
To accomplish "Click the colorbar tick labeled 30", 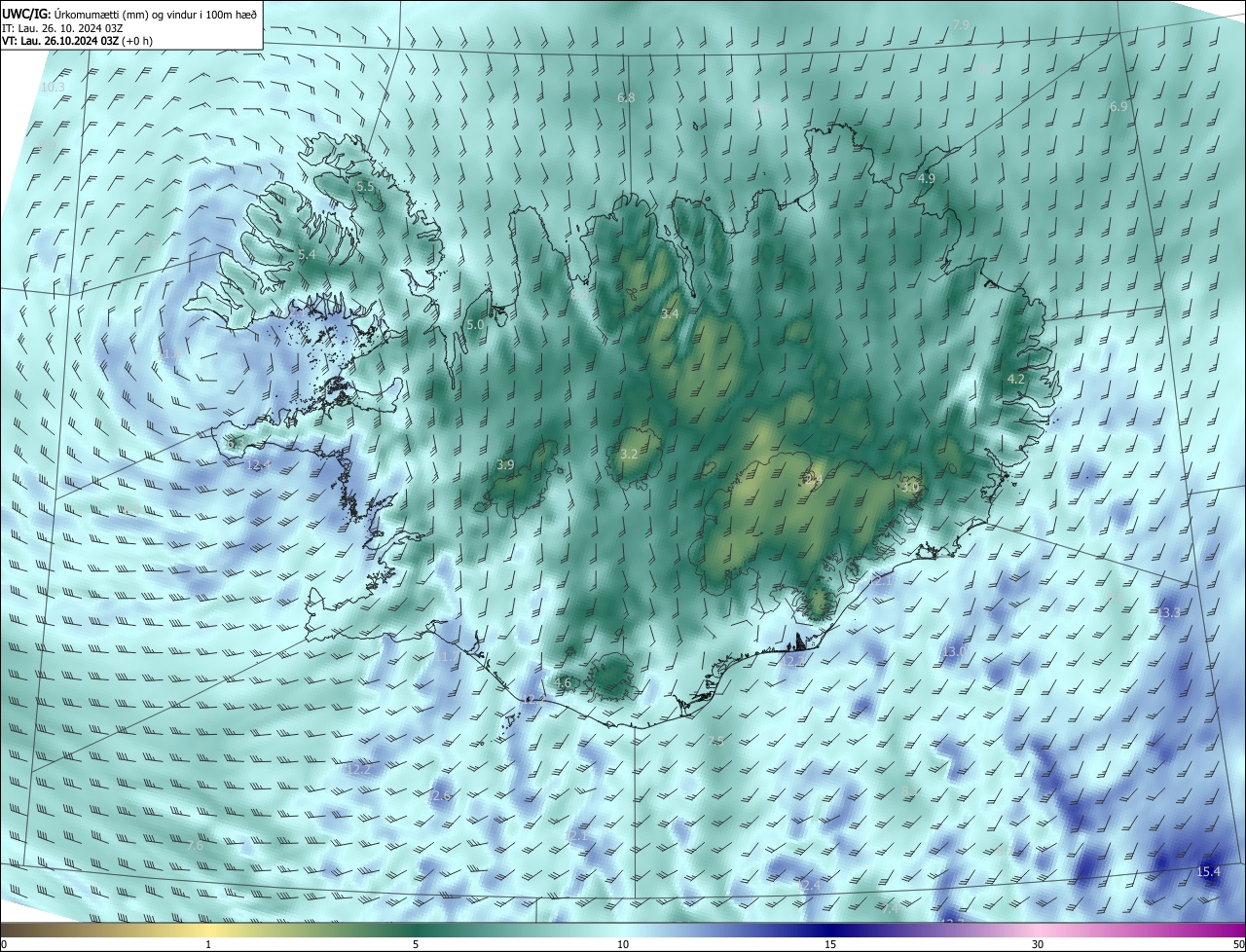I will click(x=1038, y=944).
